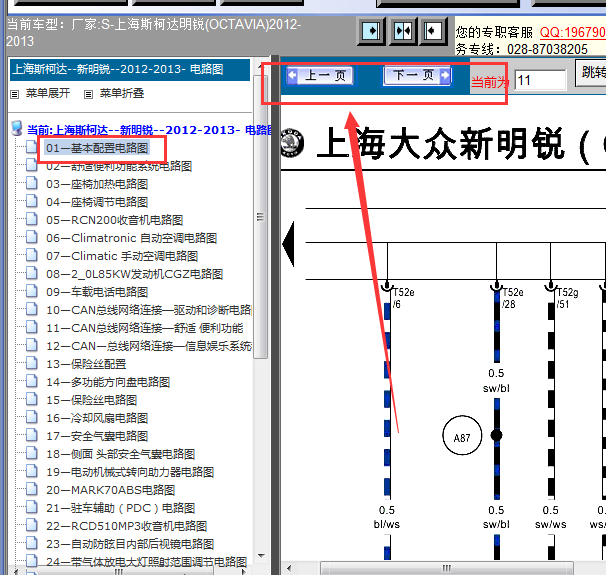Click document icon beside 22—RCD510MP3收音机电路图
The width and height of the screenshot is (606, 575).
click(x=32, y=524)
